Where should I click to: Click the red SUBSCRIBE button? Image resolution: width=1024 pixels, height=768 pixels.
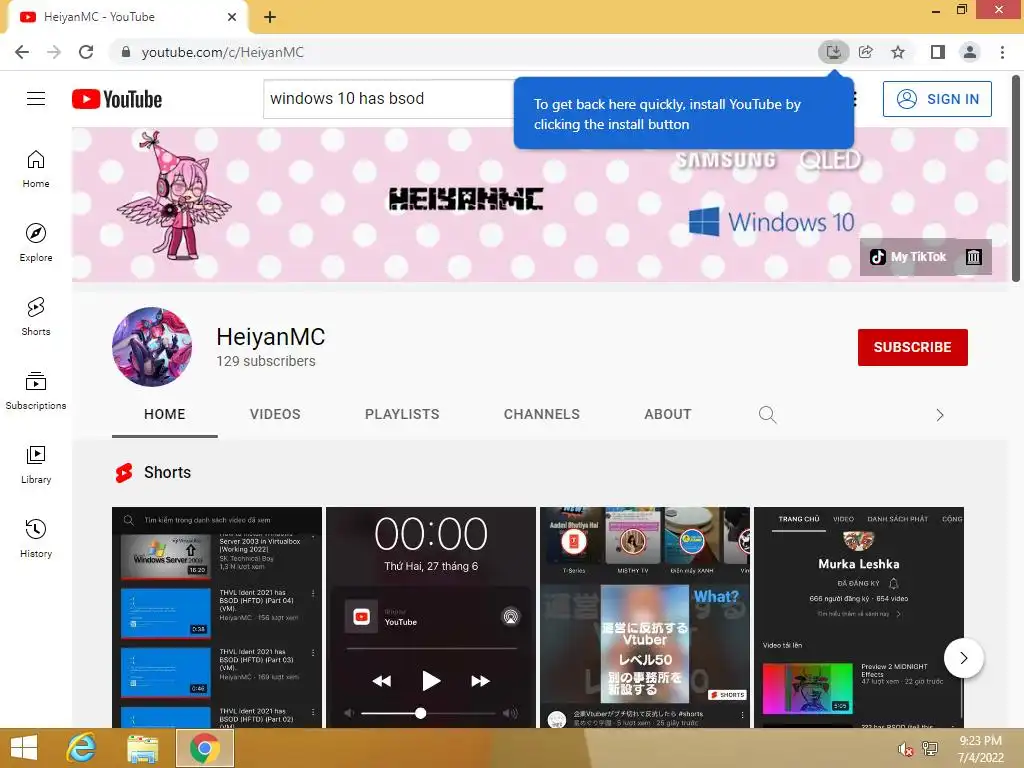(x=912, y=347)
